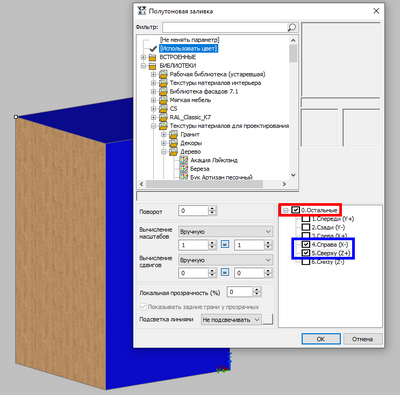This screenshot has height=395, width=400.
Task: Uncheck the 4.Справа (X-) face
Action: coord(306,244)
